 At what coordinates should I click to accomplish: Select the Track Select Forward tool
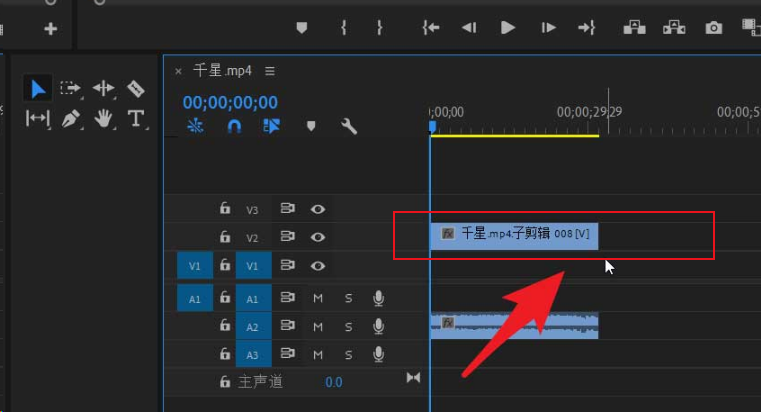[x=70, y=89]
